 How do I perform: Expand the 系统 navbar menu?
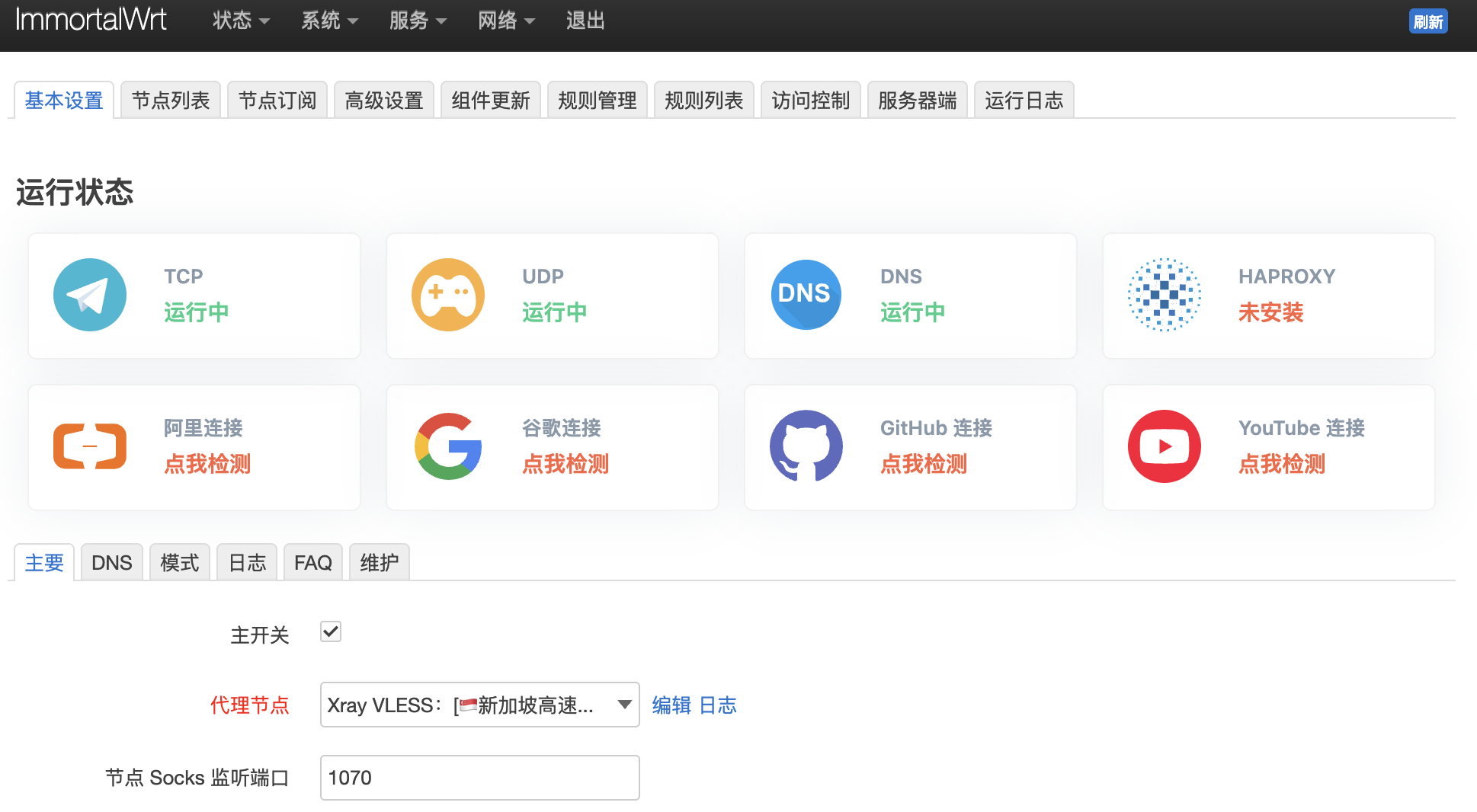click(329, 21)
